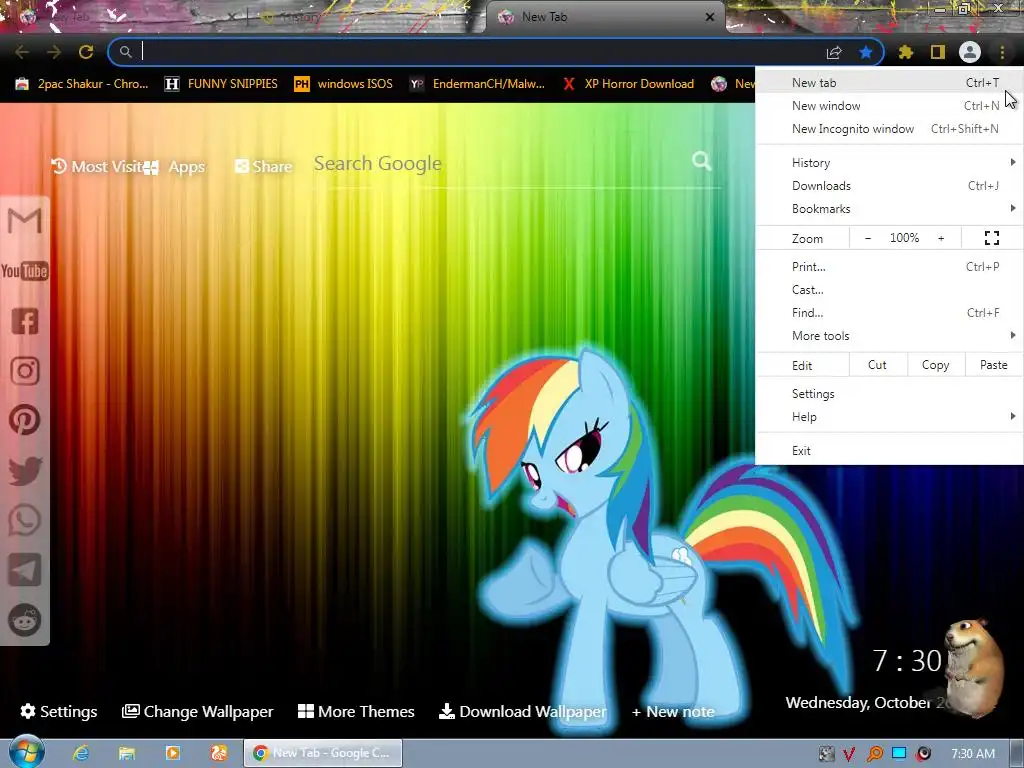
Task: Choose Find... in the menu
Action: point(889,313)
